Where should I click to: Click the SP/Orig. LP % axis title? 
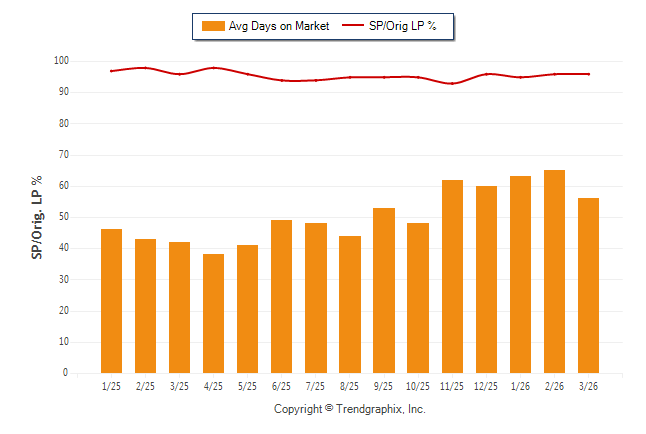coord(37,217)
